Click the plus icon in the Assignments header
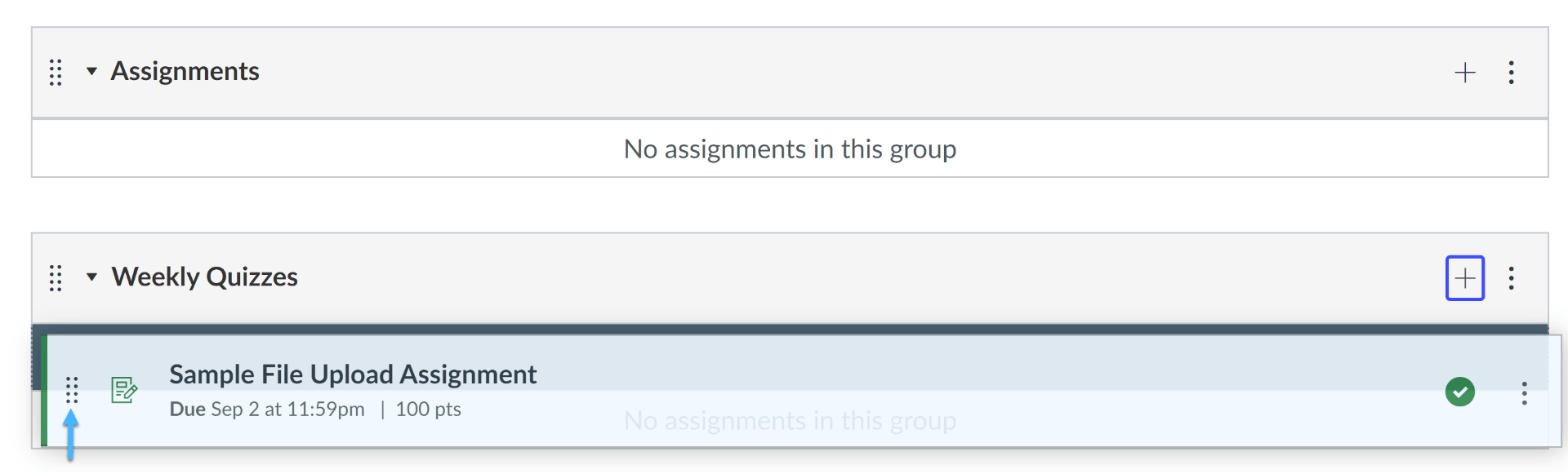The image size is (1568, 474). (1465, 73)
